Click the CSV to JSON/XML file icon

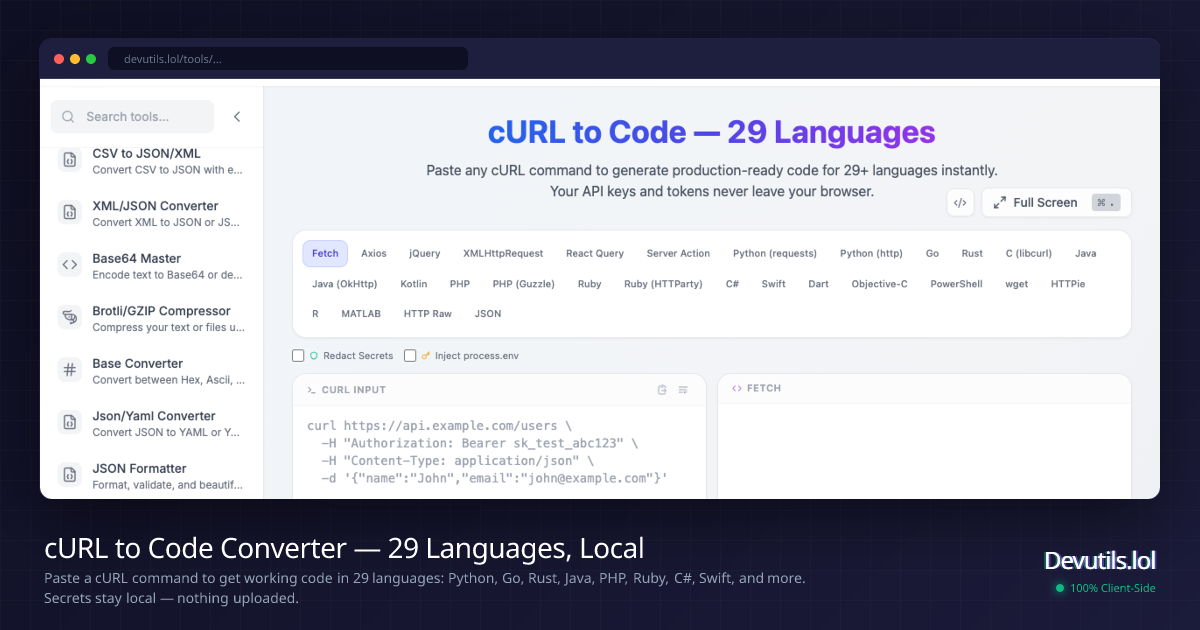[69, 159]
